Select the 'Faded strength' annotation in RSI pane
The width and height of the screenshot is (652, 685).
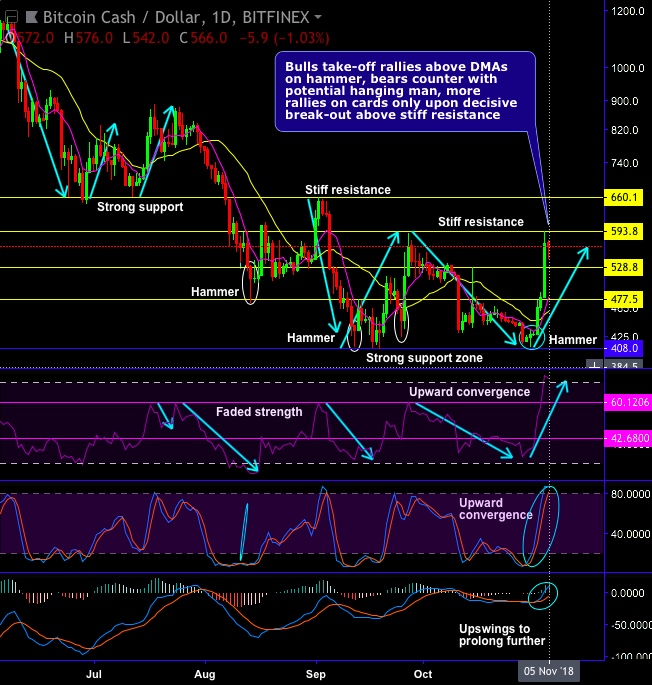point(259,412)
